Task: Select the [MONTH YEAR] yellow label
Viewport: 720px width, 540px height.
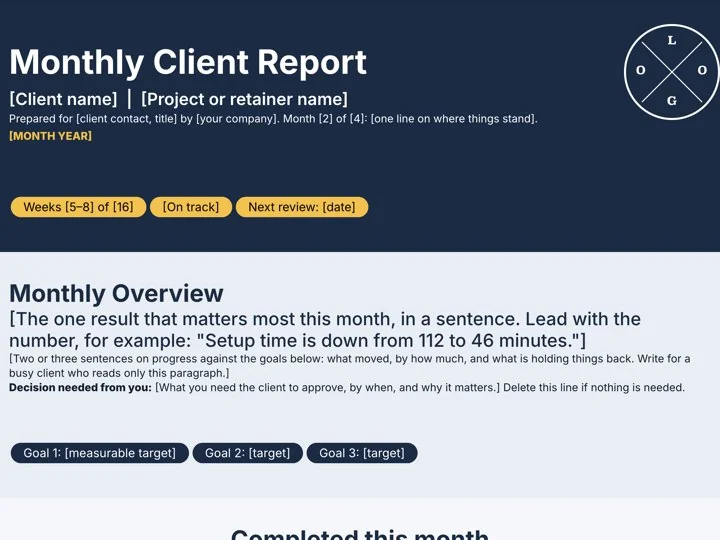Action: pyautogui.click(x=51, y=136)
